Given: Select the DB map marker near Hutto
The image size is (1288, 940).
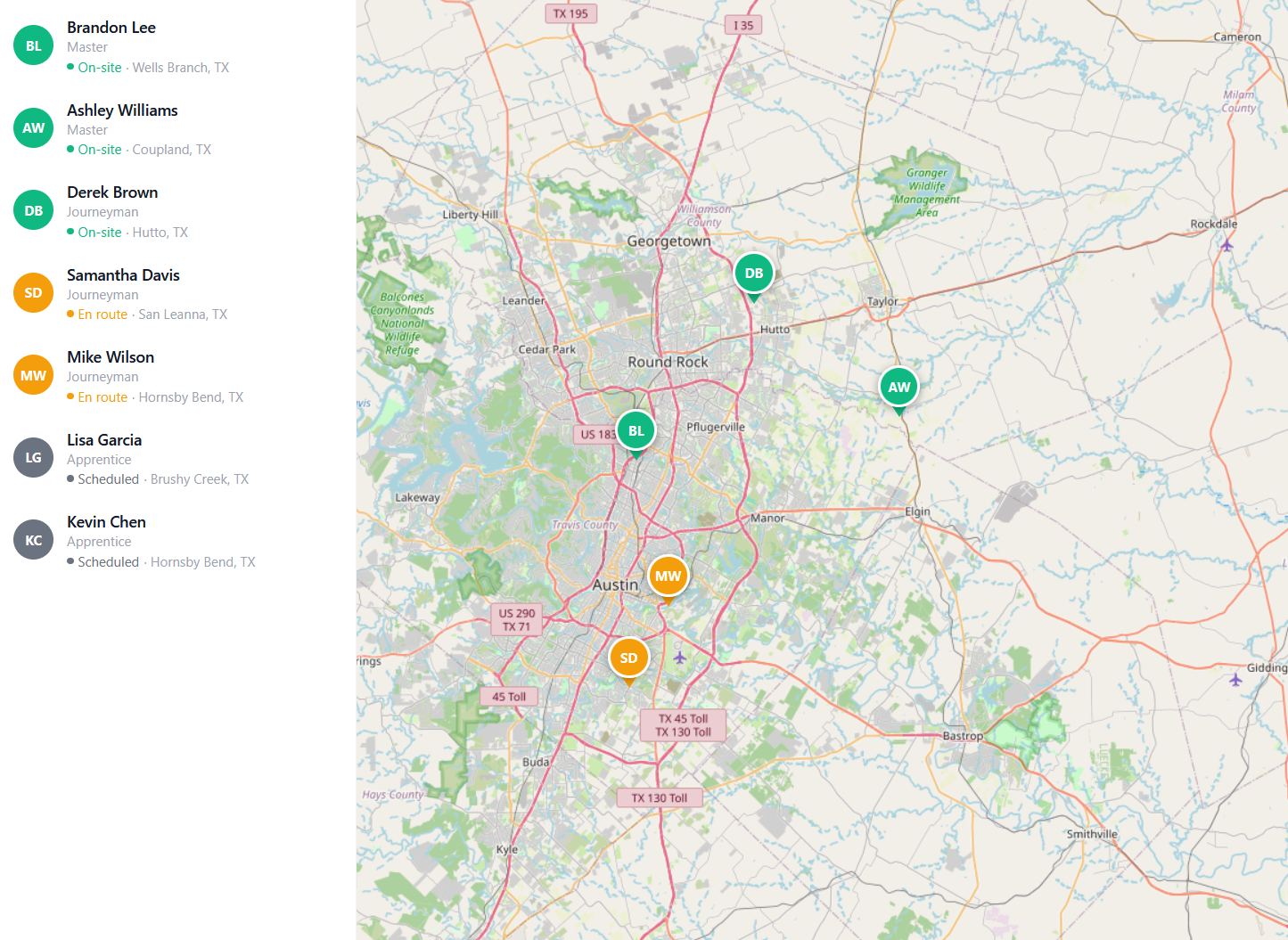Looking at the screenshot, I should point(754,274).
